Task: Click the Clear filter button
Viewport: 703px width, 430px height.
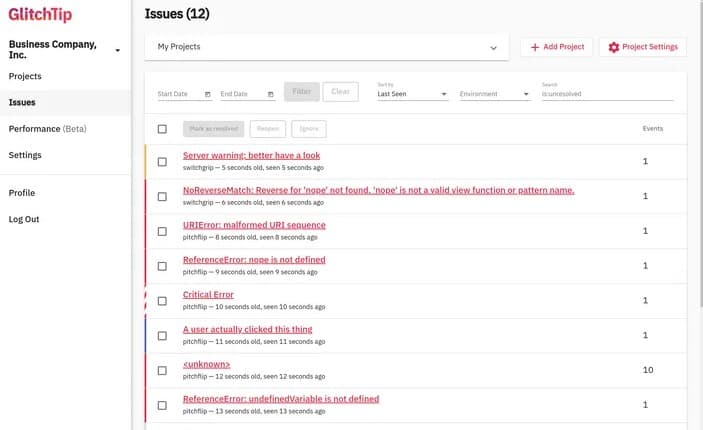Action: pyautogui.click(x=340, y=91)
